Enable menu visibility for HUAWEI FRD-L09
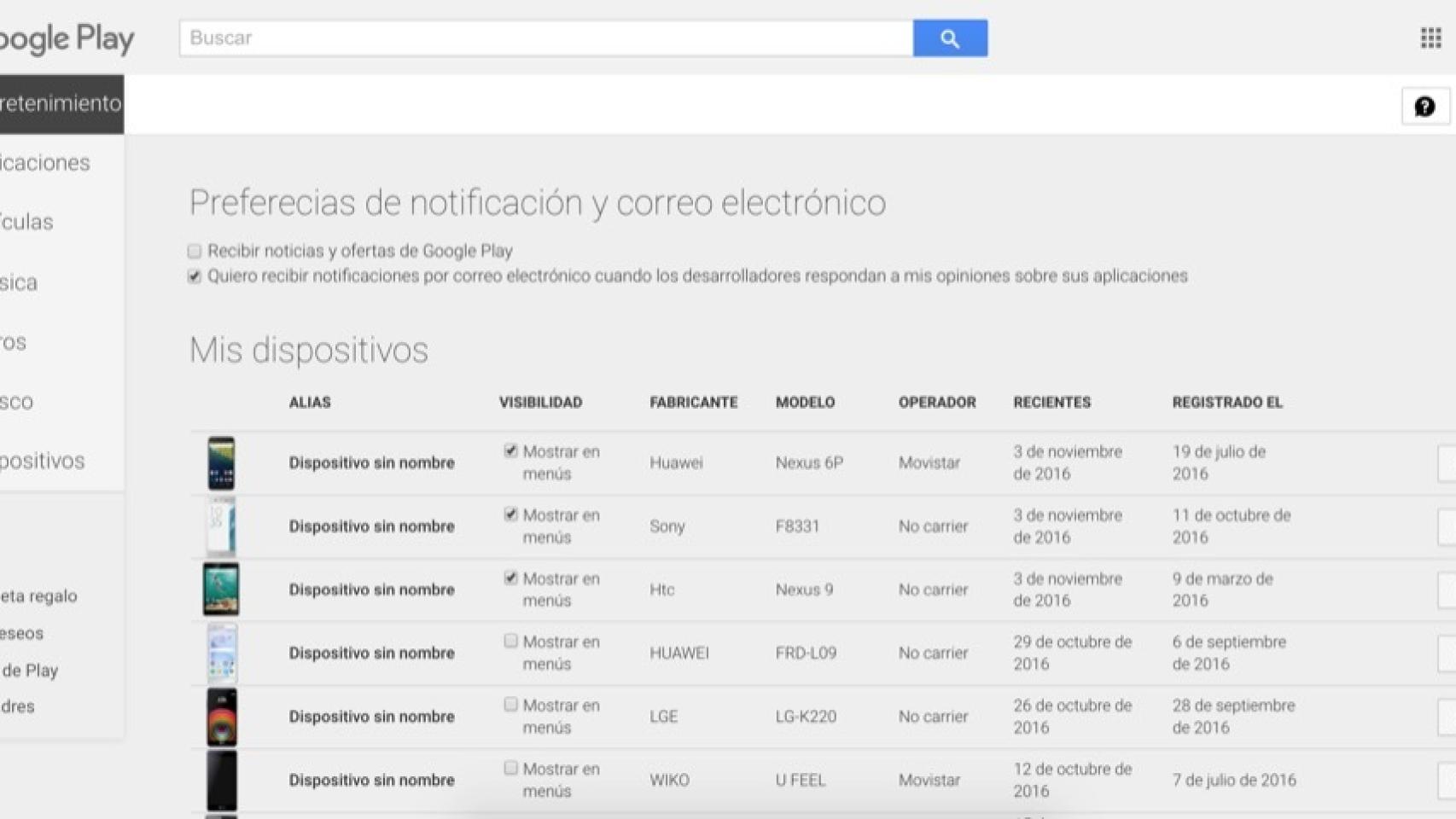 pyautogui.click(x=510, y=641)
